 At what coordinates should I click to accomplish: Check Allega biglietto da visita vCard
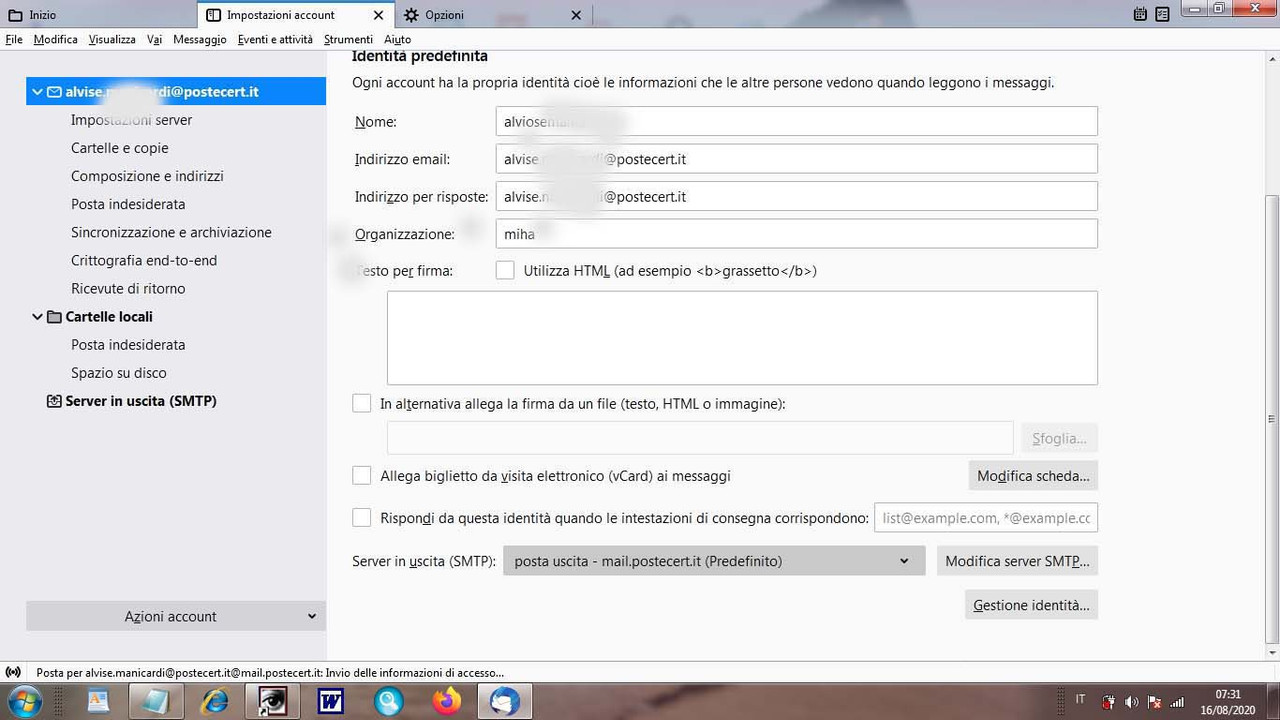[x=362, y=476]
